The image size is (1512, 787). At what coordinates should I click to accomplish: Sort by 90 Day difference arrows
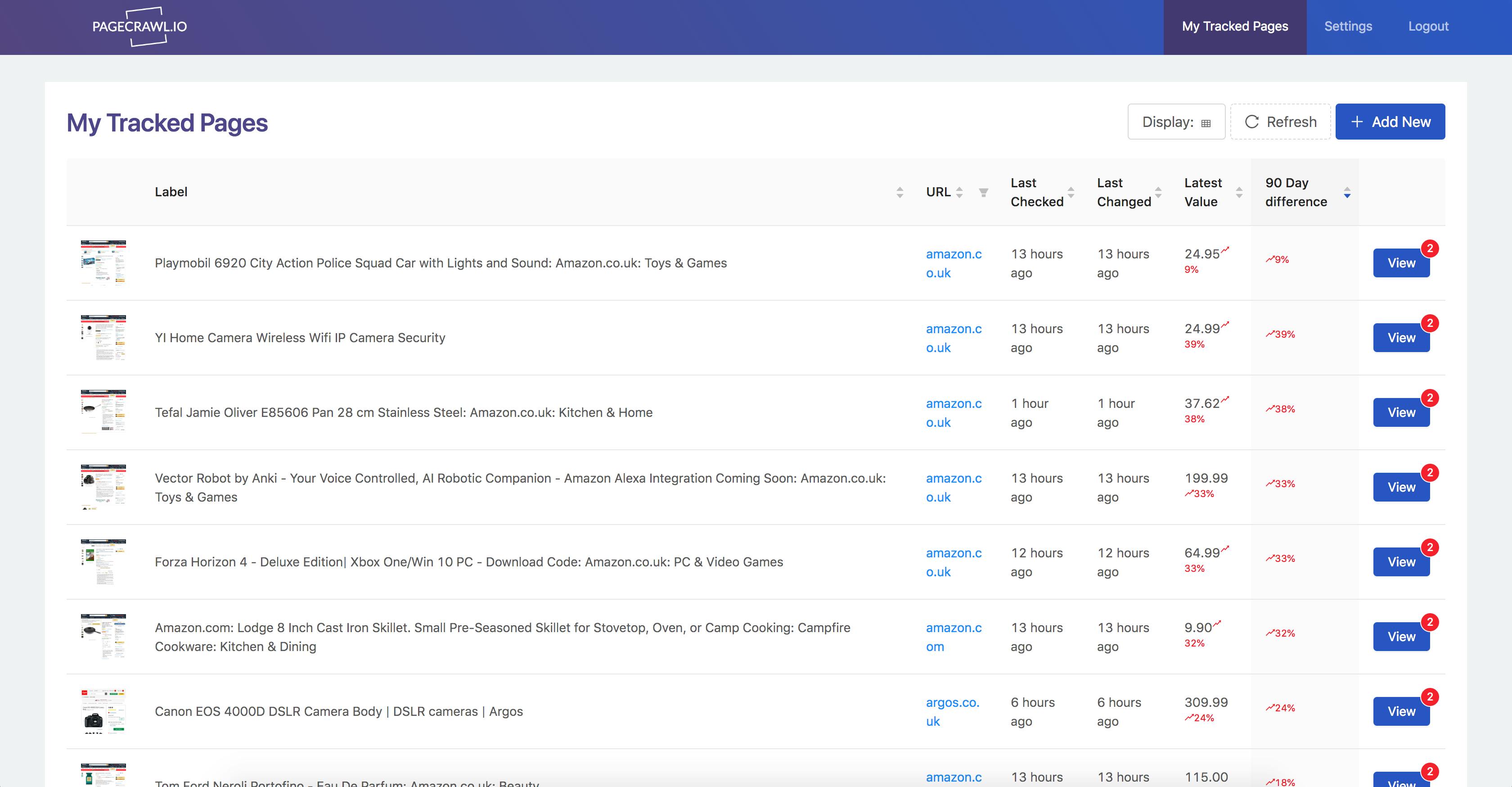coord(1347,192)
